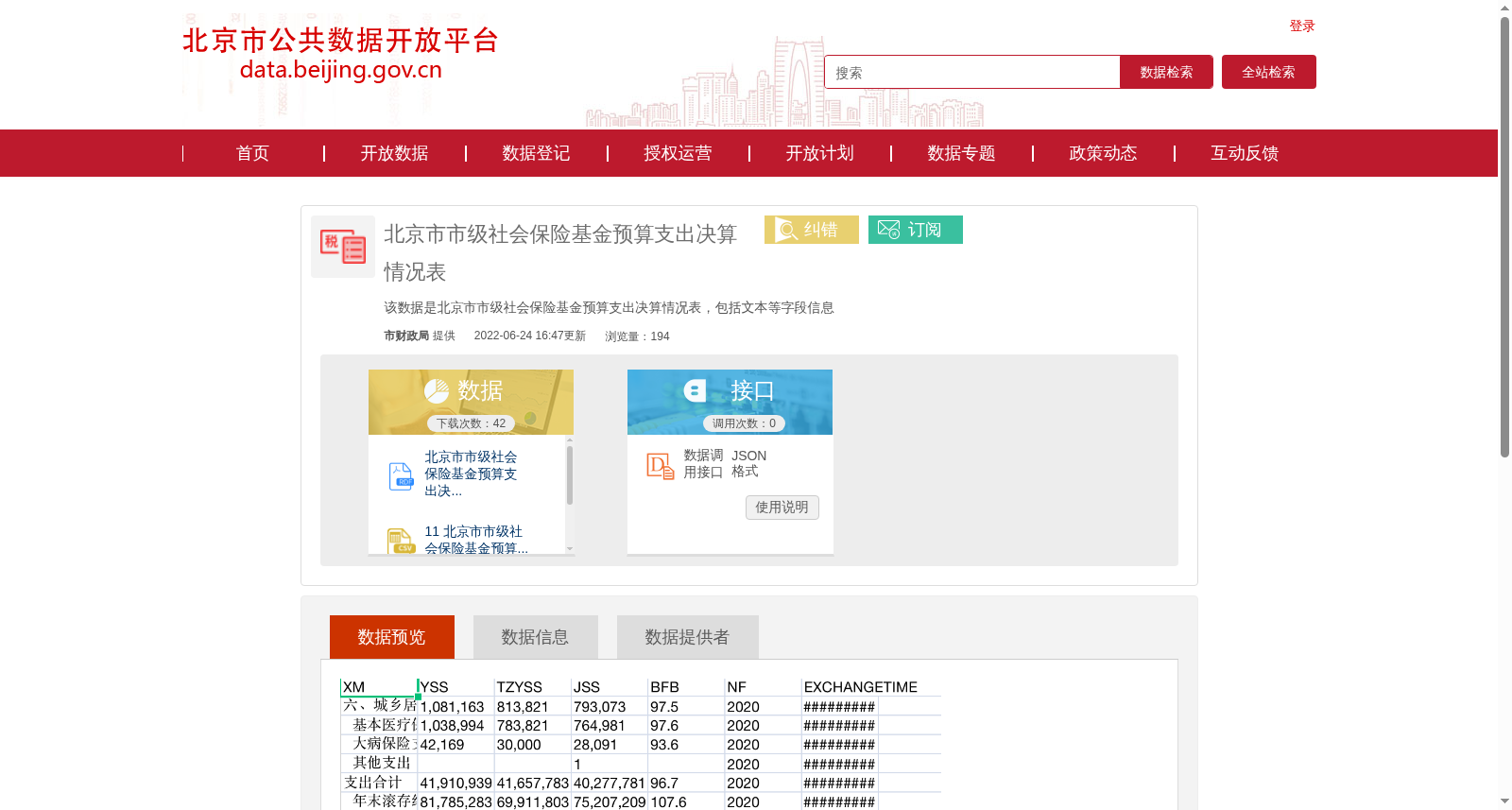Click the 纠错 button
Screen dimensions: 1512x810
click(812, 230)
